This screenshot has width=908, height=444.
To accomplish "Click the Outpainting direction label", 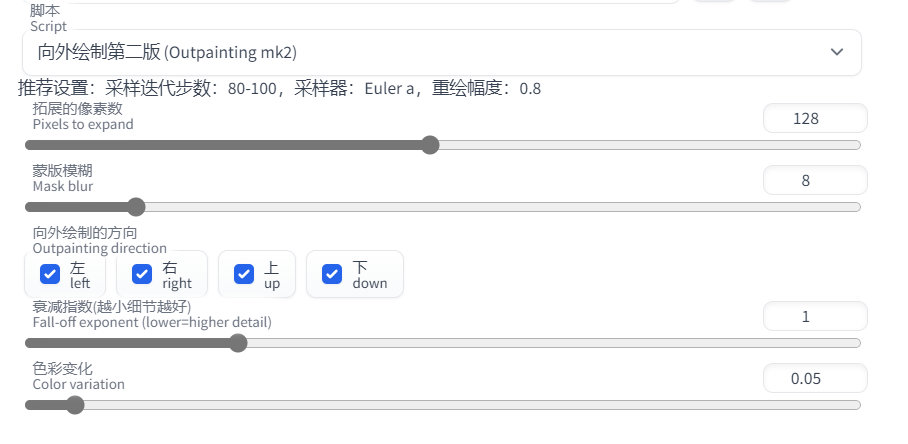I will (x=99, y=240).
